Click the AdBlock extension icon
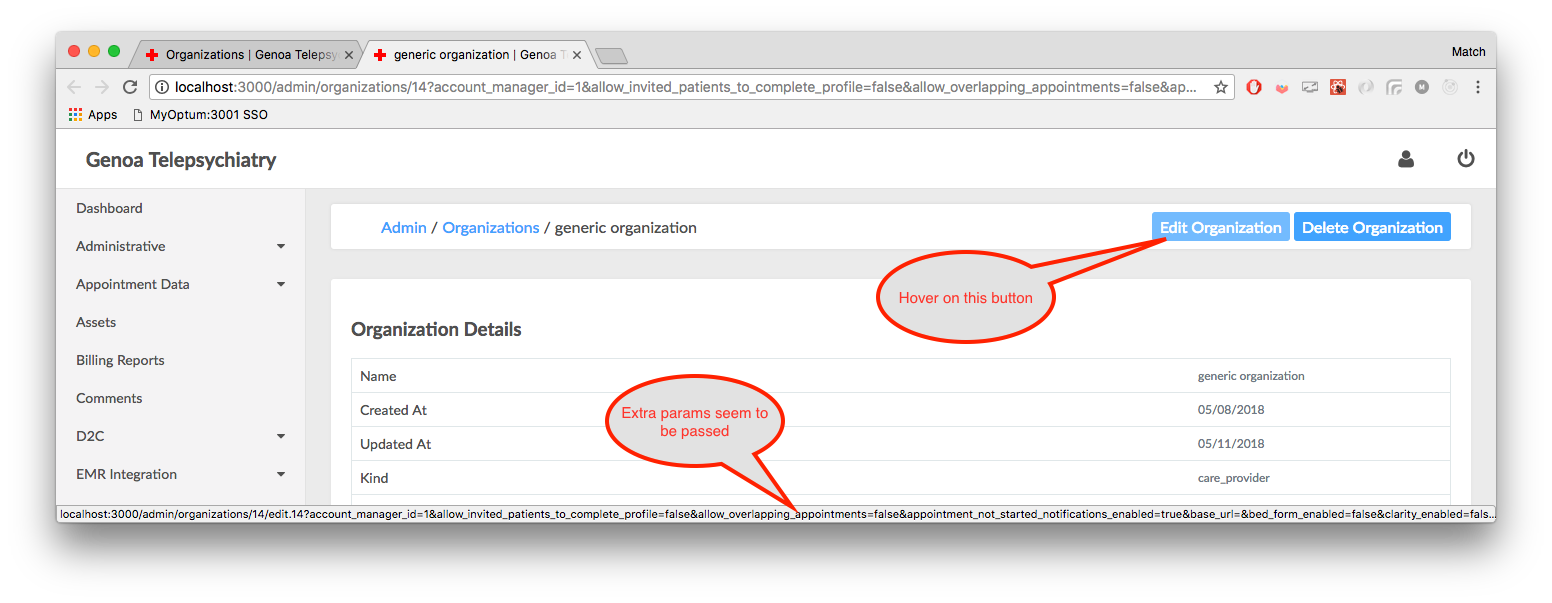The image size is (1552, 603). [x=1254, y=87]
